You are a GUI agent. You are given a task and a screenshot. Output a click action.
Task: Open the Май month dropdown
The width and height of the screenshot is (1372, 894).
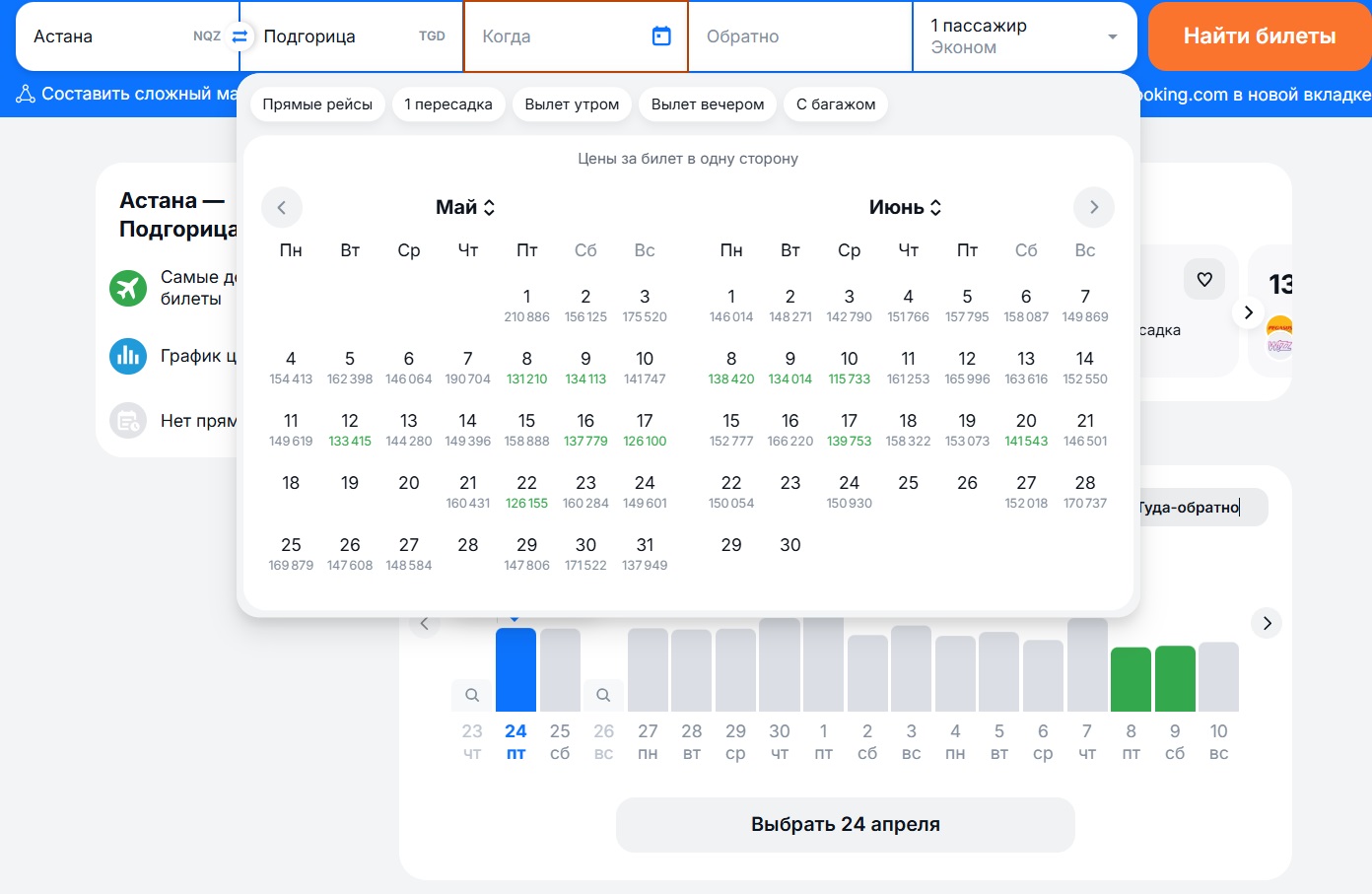(x=465, y=207)
